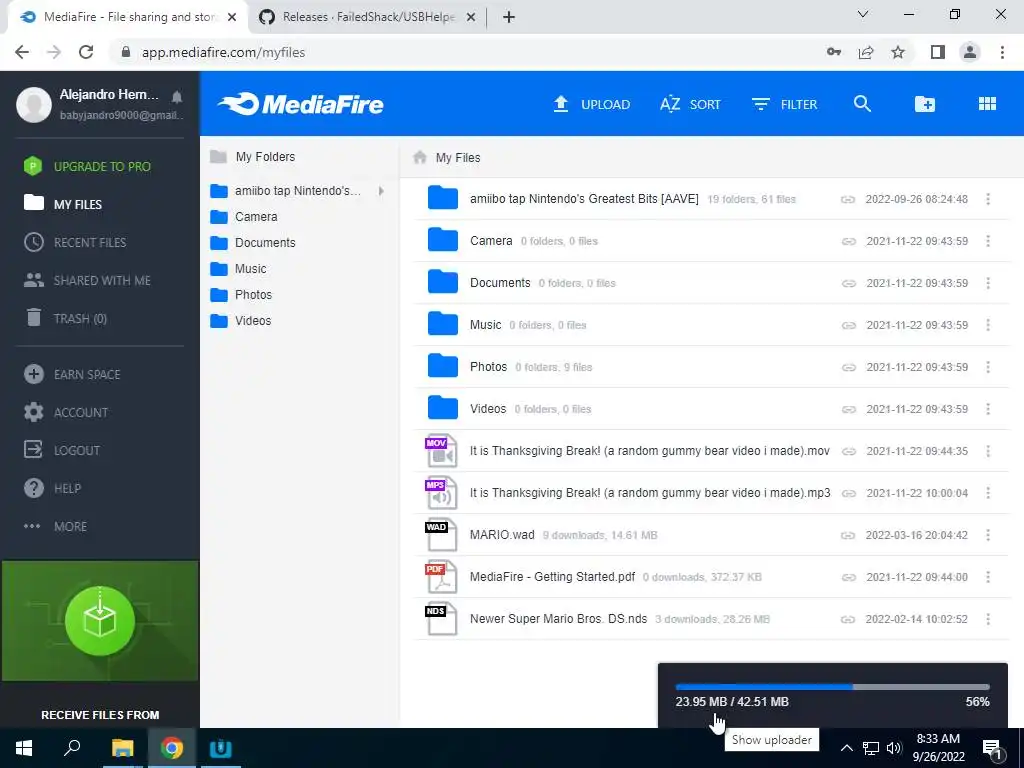
Task: Open Windows notification center
Action: pos(993,749)
